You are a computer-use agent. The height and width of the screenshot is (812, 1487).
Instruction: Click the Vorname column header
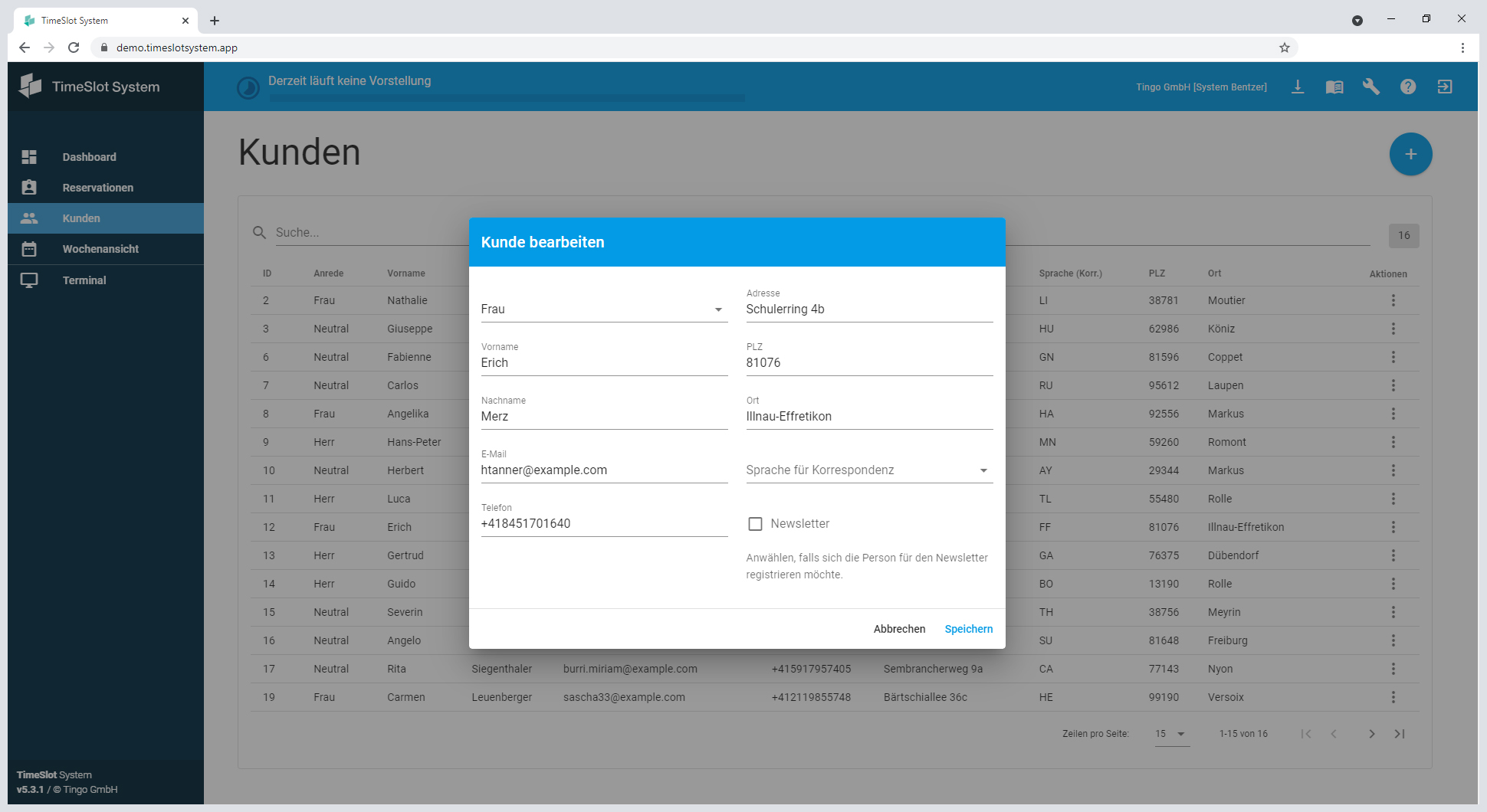click(x=406, y=273)
